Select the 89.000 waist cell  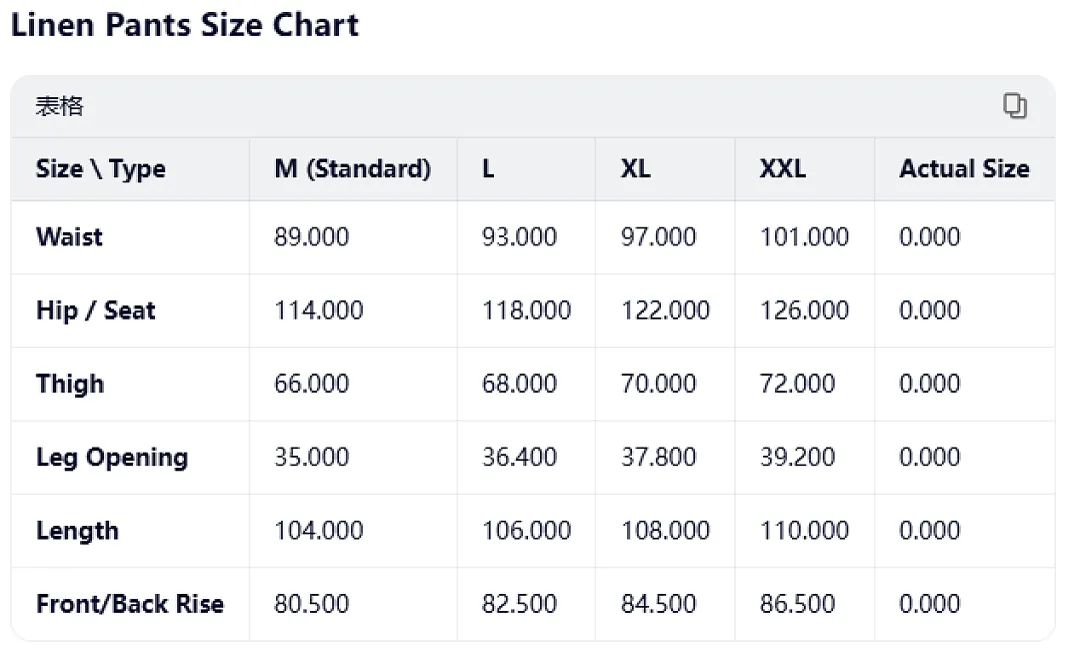311,237
